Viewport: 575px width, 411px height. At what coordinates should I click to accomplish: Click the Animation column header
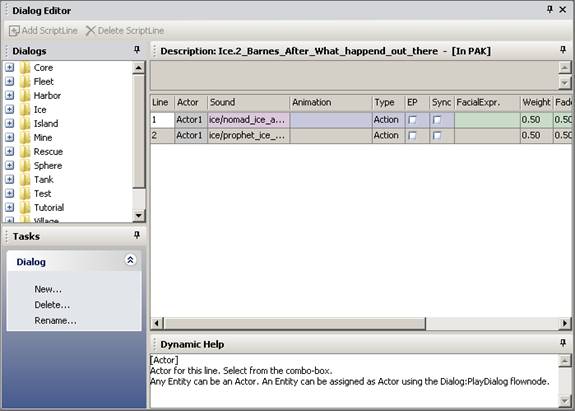(x=331, y=102)
